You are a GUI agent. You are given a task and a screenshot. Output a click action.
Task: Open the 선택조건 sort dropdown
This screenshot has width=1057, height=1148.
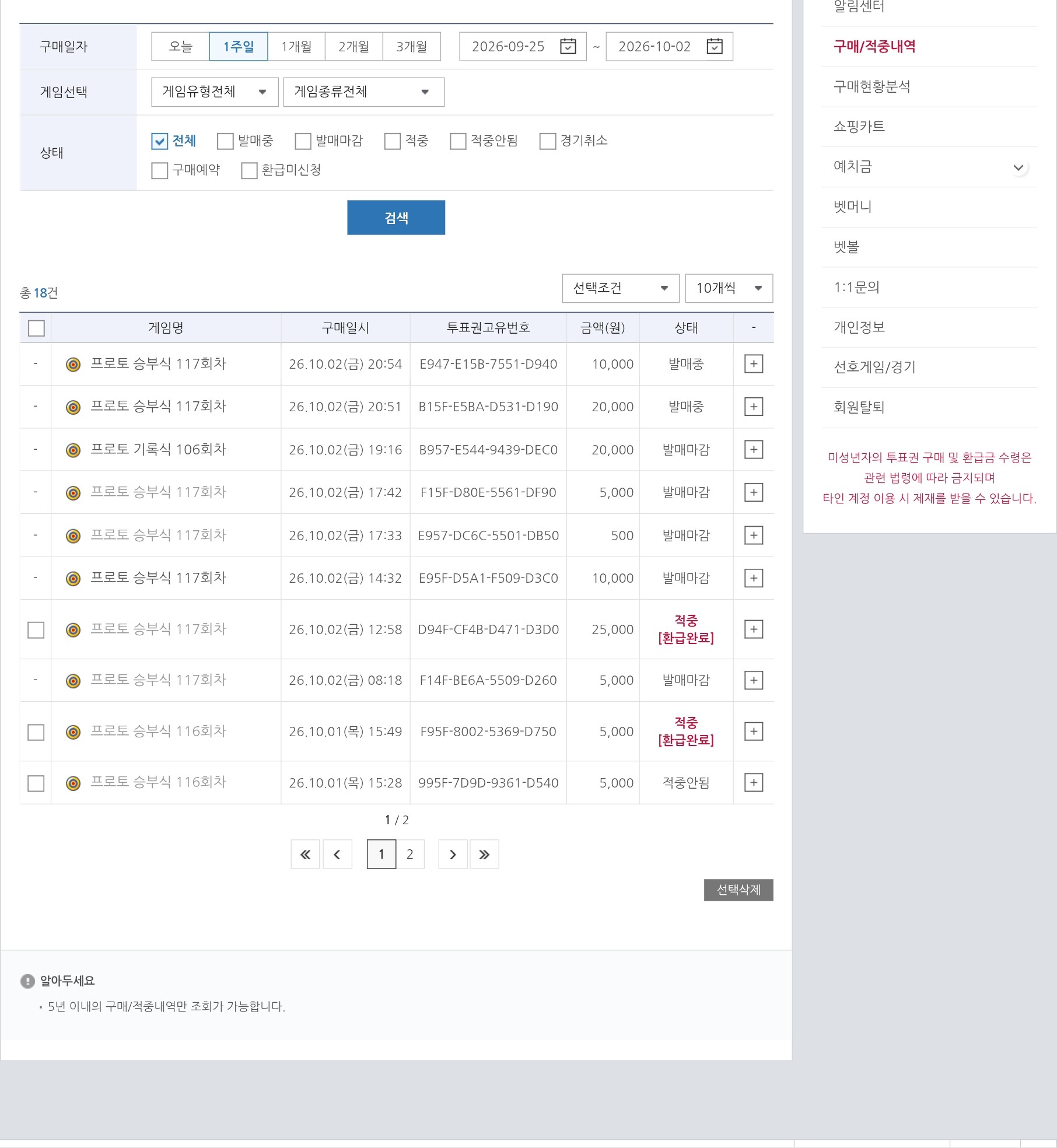tap(621, 288)
